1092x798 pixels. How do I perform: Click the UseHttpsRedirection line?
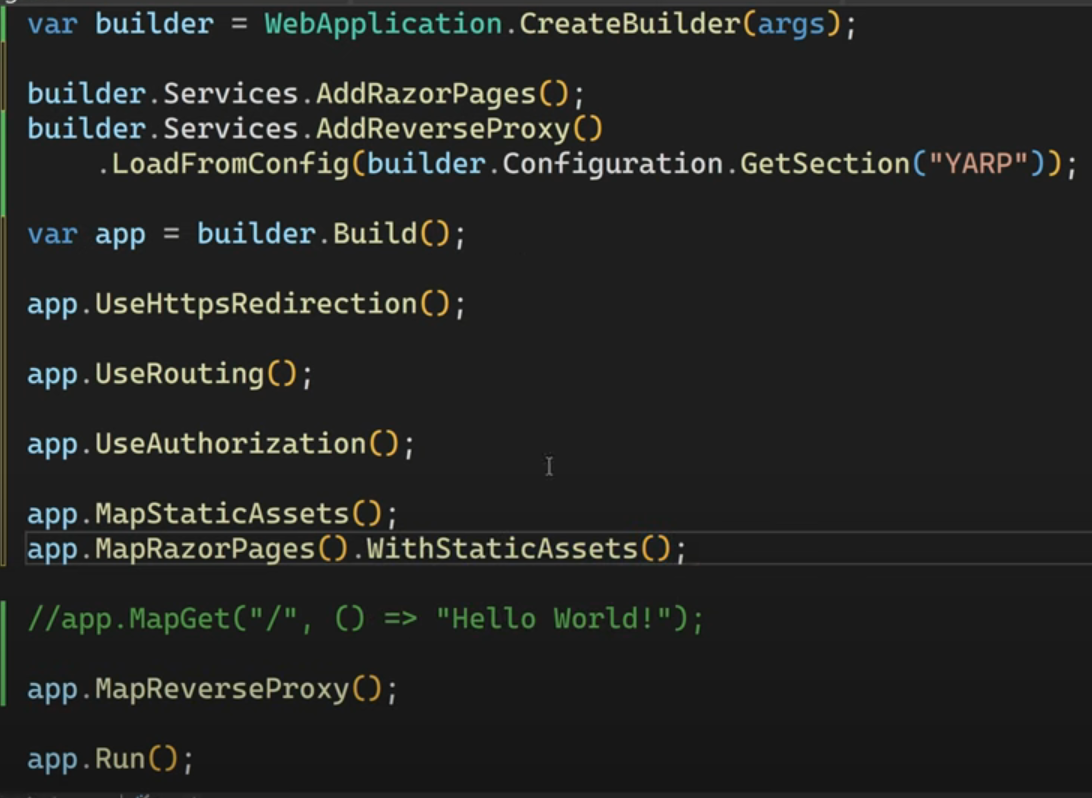click(x=247, y=304)
